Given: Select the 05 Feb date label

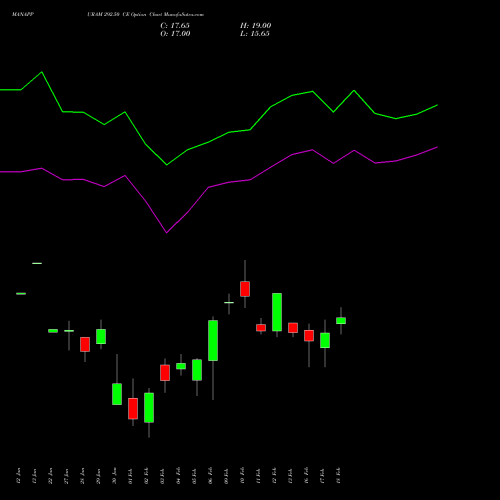Looking at the screenshot, I should click(194, 476).
